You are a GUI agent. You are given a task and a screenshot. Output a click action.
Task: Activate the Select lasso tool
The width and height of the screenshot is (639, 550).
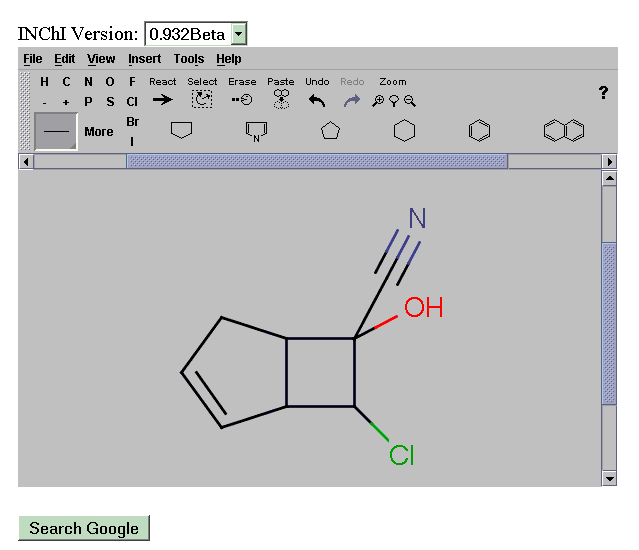click(x=202, y=99)
